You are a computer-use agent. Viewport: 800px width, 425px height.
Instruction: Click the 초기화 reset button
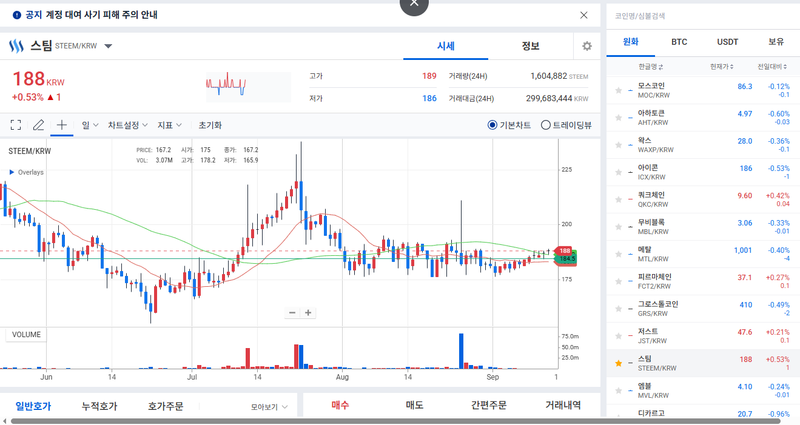click(210, 125)
